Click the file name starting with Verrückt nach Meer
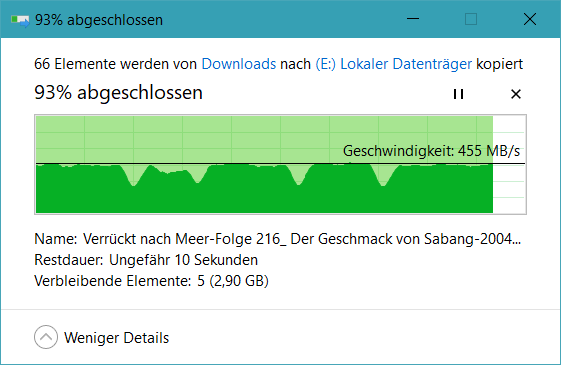Image resolution: width=561 pixels, height=365 pixels. 302,239
